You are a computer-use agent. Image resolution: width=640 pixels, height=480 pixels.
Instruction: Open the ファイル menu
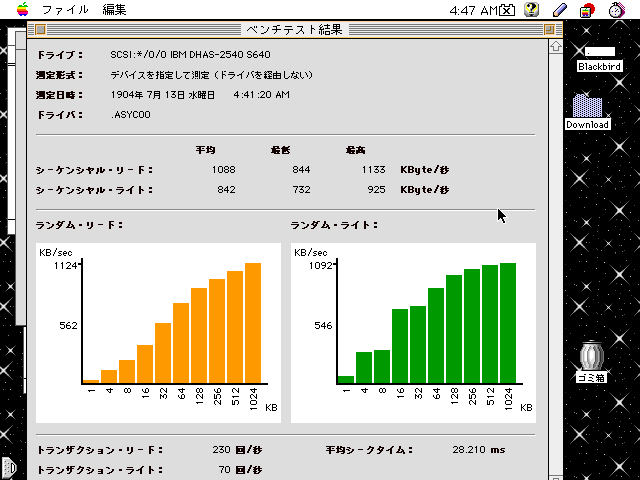pyautogui.click(x=65, y=9)
